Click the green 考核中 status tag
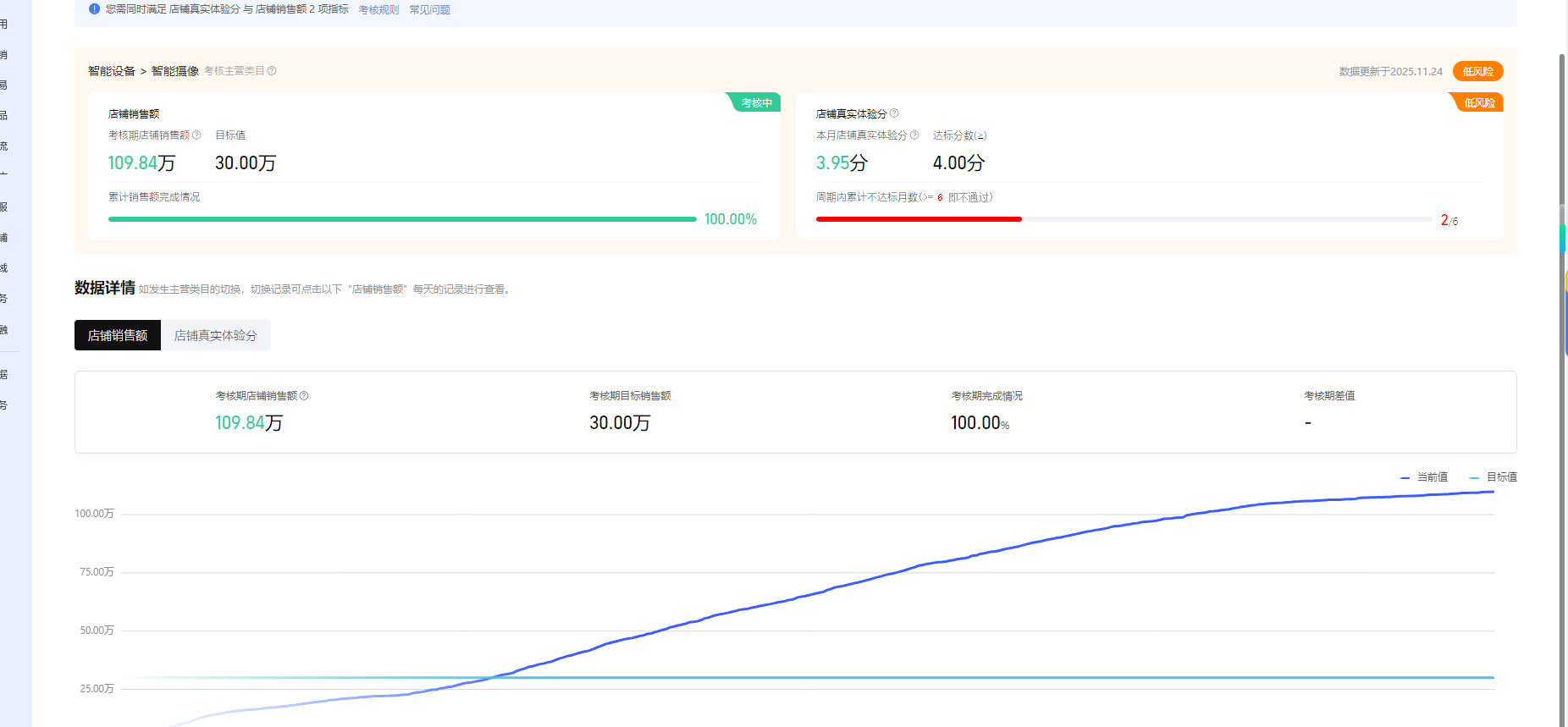Viewport: 1568px width, 727px height. (x=755, y=102)
